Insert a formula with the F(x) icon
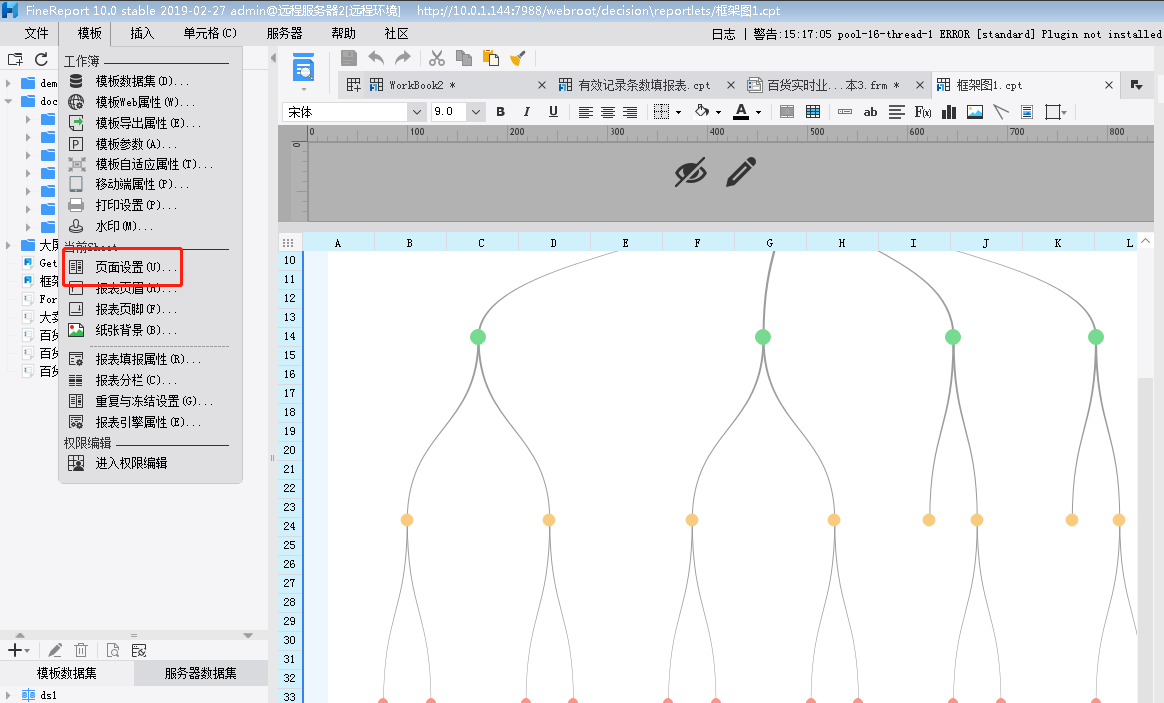 tap(923, 112)
